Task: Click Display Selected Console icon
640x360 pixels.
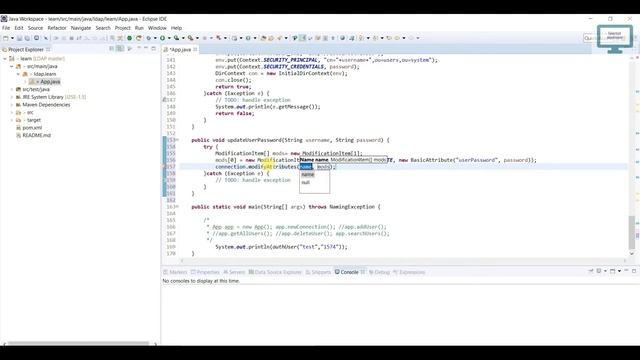Action: (x=599, y=271)
